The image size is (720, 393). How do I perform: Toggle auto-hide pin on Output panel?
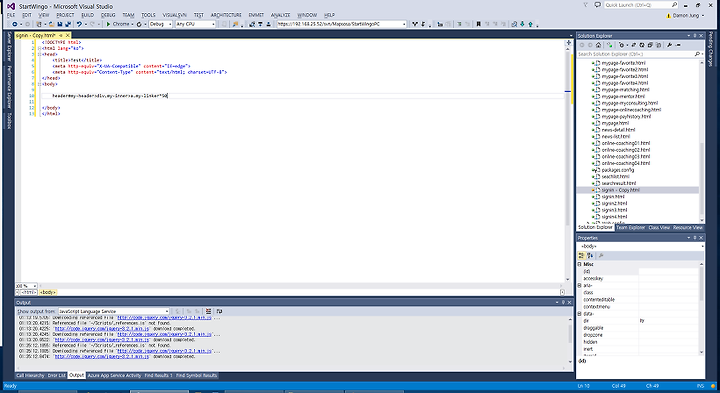point(563,303)
